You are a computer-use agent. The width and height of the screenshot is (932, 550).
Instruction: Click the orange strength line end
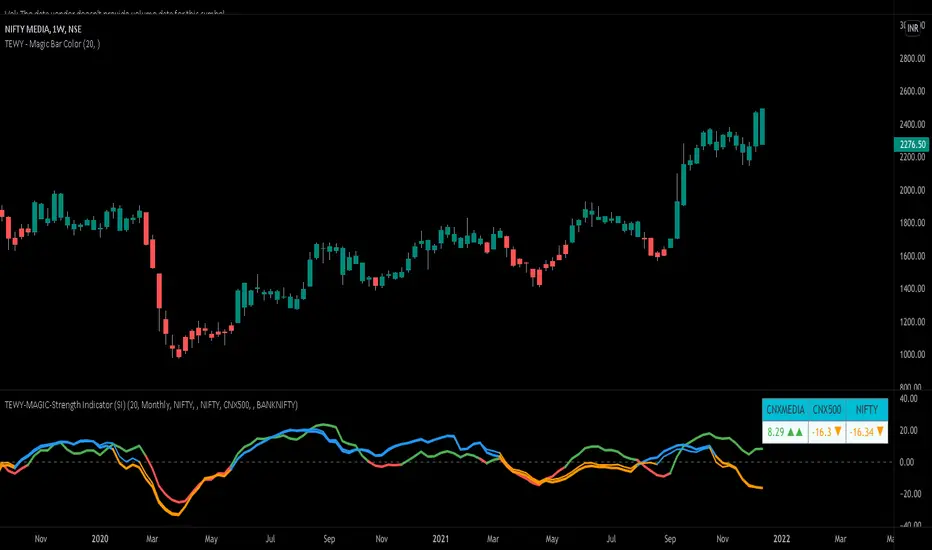761,488
